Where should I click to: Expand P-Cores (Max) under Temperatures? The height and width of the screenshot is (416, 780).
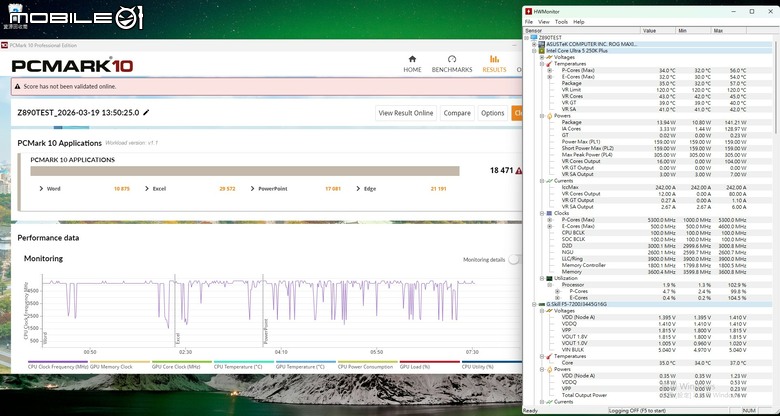click(550, 70)
